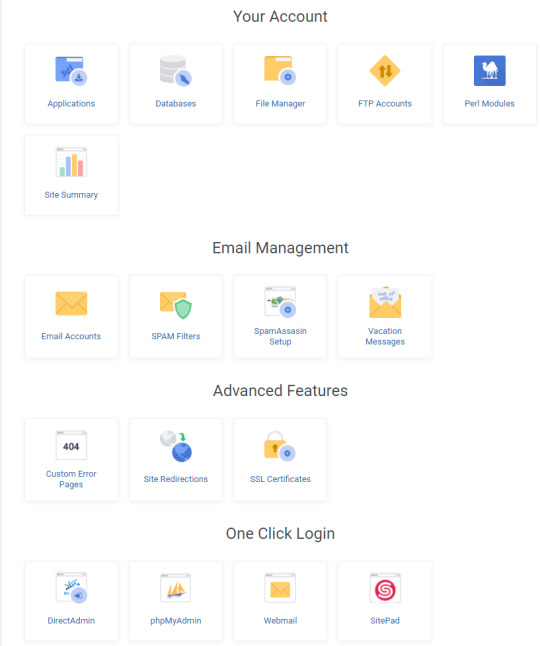Open the Site Redirections globe icon
This screenshot has height=646, width=540.
point(176,446)
